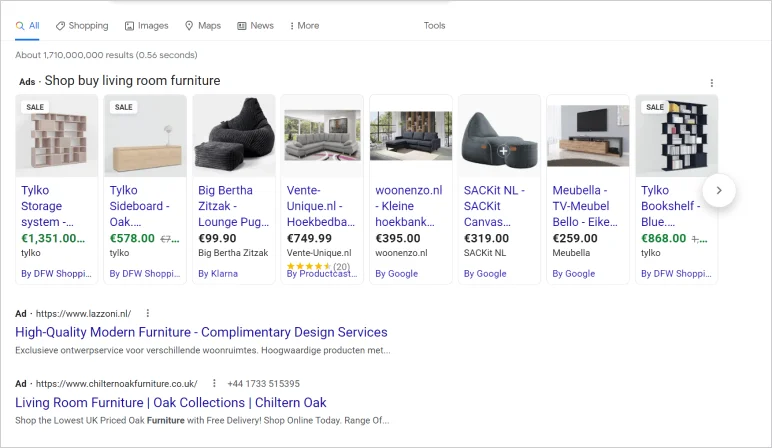Screen dimensions: 772x448
Task: Click phone number +44 1733 515395
Action: click(x=263, y=384)
